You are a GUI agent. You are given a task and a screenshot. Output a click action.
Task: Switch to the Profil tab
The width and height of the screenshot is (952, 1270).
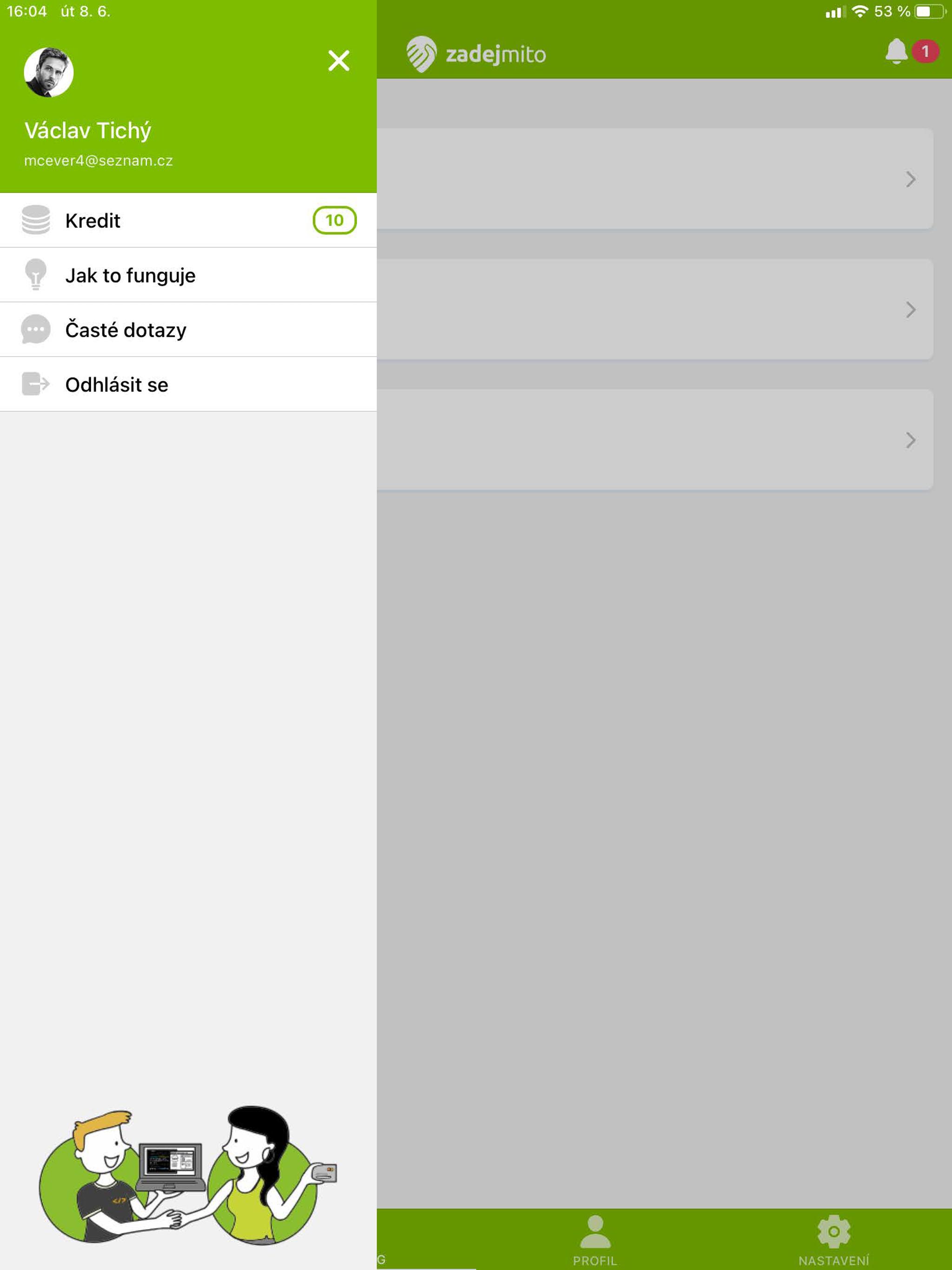tap(595, 1240)
